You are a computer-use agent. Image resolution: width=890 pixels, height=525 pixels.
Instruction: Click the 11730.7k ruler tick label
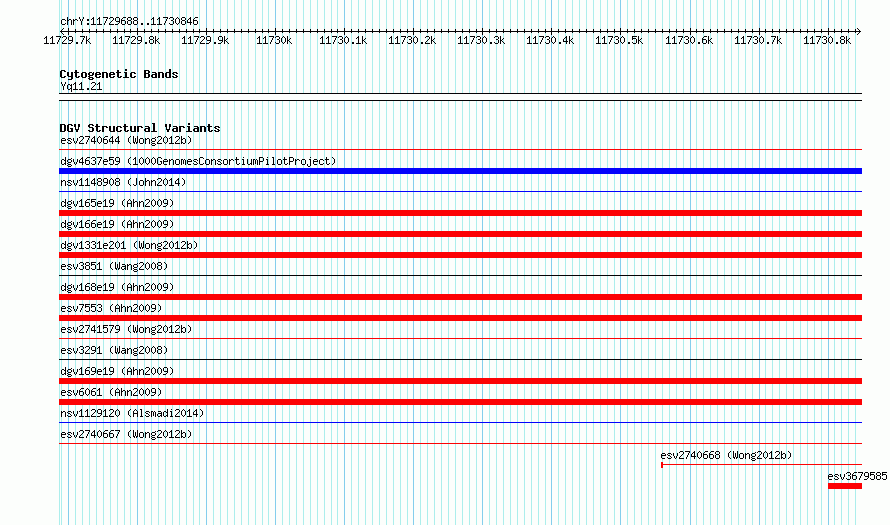tap(758, 40)
